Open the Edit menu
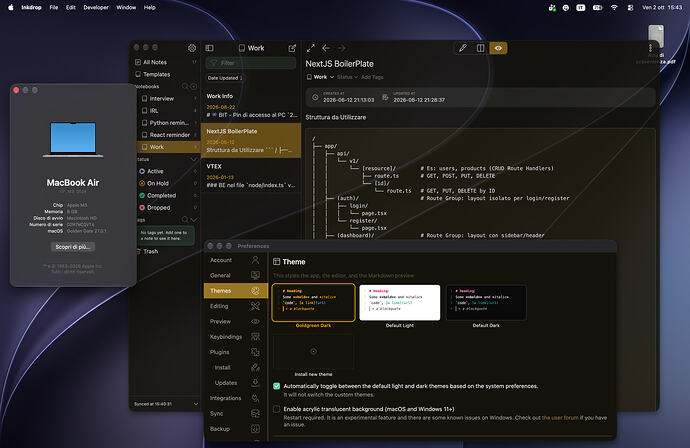Image resolution: width=690 pixels, height=448 pixels. pyautogui.click(x=70, y=7)
